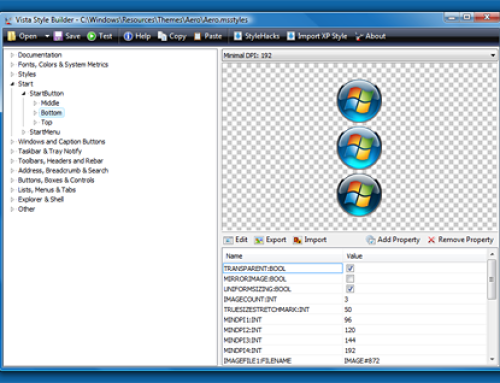Select the IMAGEFILE1:FILENAME property row
The width and height of the screenshot is (500, 383).
point(355,361)
